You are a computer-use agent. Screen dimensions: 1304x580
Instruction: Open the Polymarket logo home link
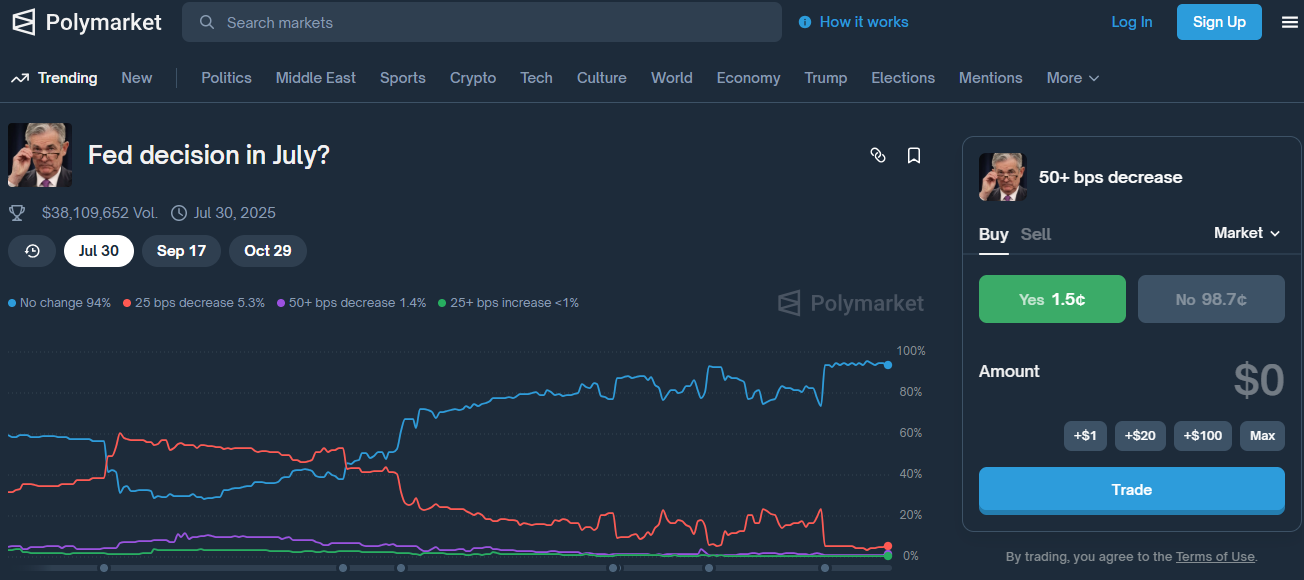[x=86, y=22]
